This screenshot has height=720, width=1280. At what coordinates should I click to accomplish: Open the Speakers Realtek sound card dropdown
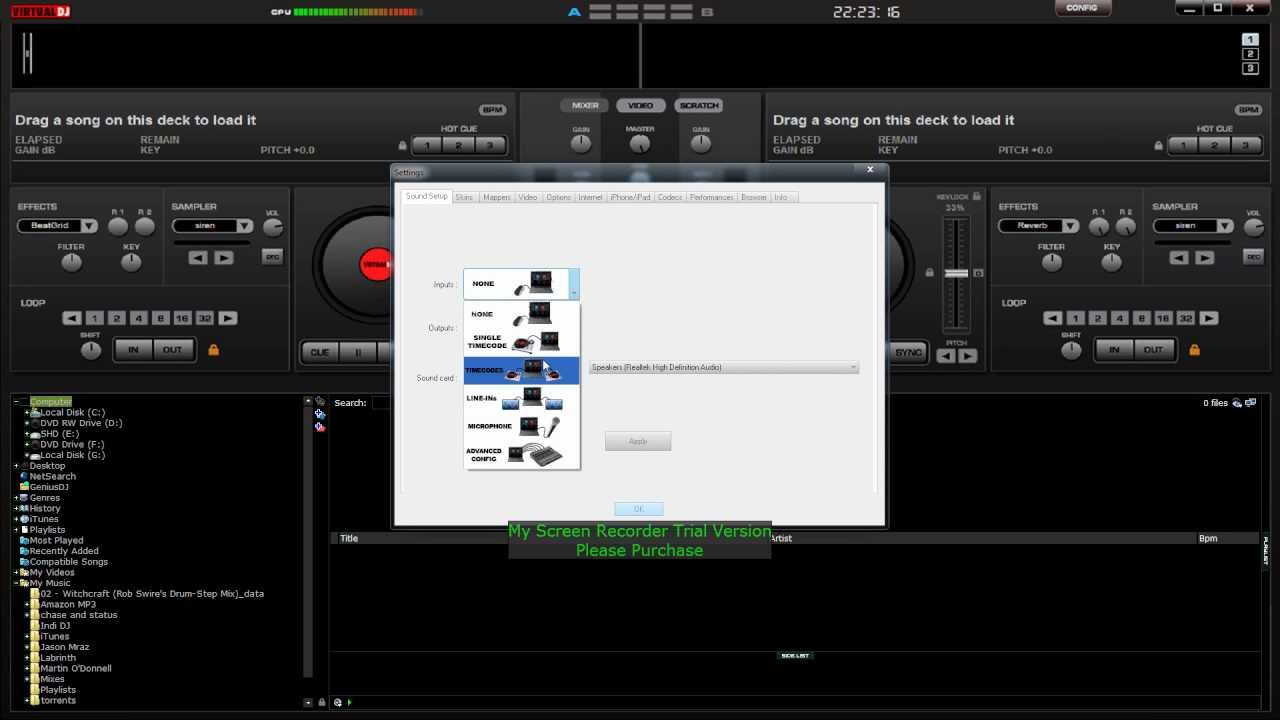pyautogui.click(x=724, y=368)
